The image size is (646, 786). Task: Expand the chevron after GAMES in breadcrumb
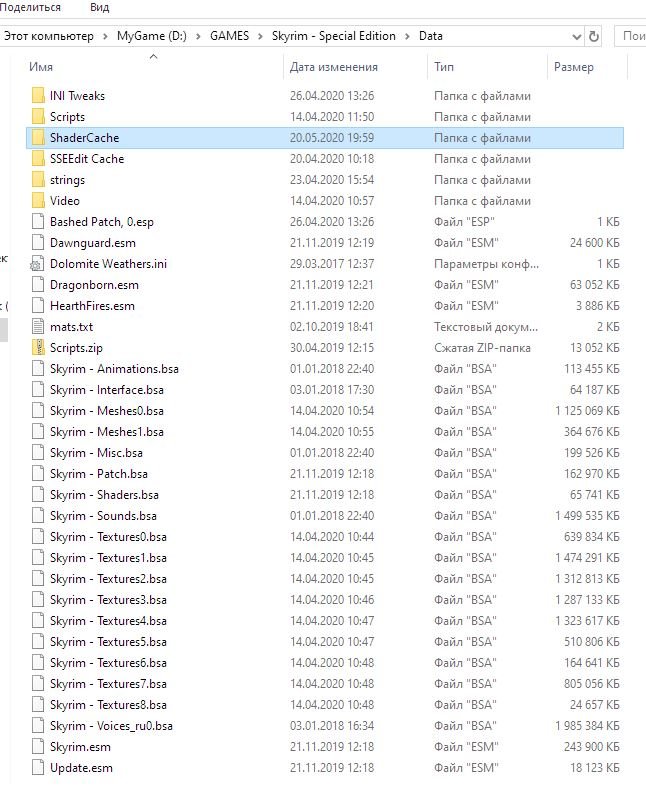263,36
